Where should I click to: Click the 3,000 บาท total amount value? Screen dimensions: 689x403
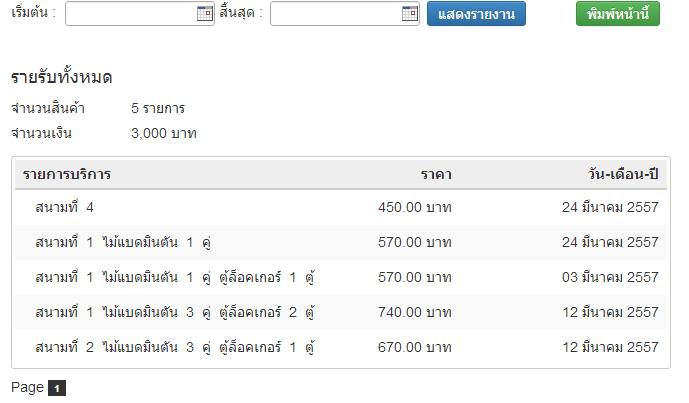click(x=164, y=132)
